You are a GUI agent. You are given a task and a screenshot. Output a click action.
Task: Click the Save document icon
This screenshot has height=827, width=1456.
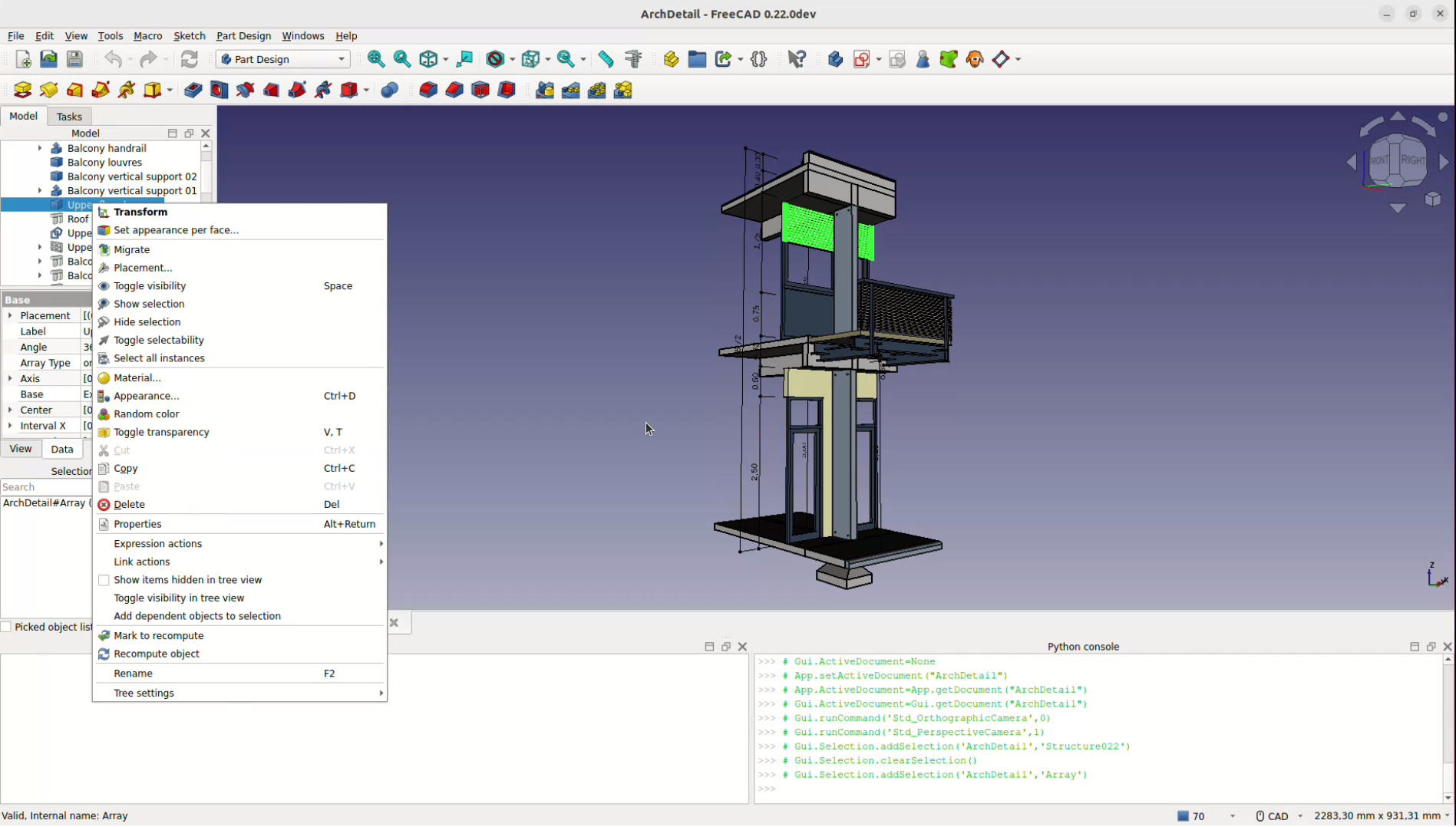coord(74,59)
